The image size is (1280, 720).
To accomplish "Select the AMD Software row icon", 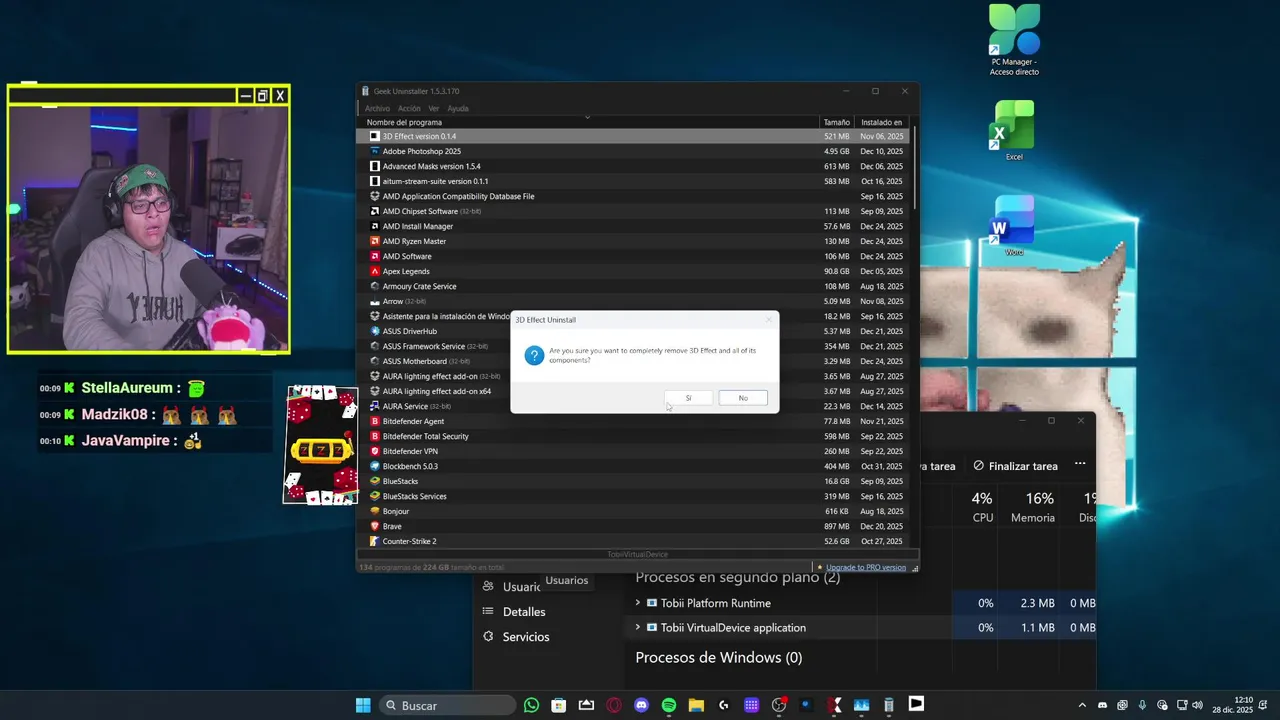I will [375, 256].
